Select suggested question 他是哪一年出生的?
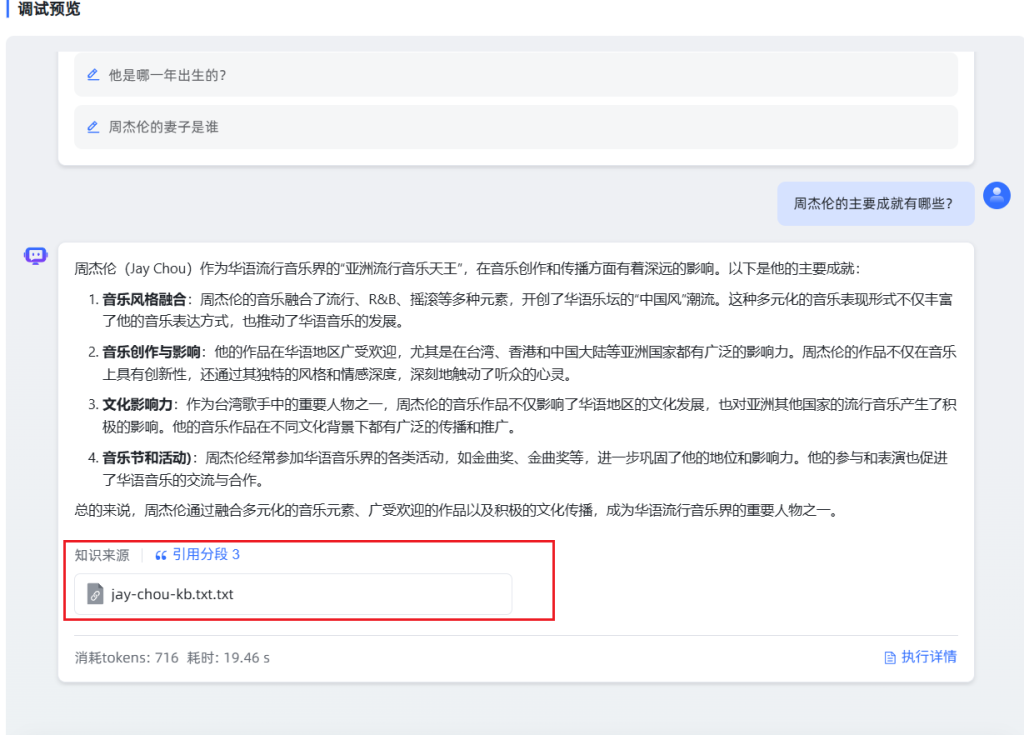 coord(167,74)
